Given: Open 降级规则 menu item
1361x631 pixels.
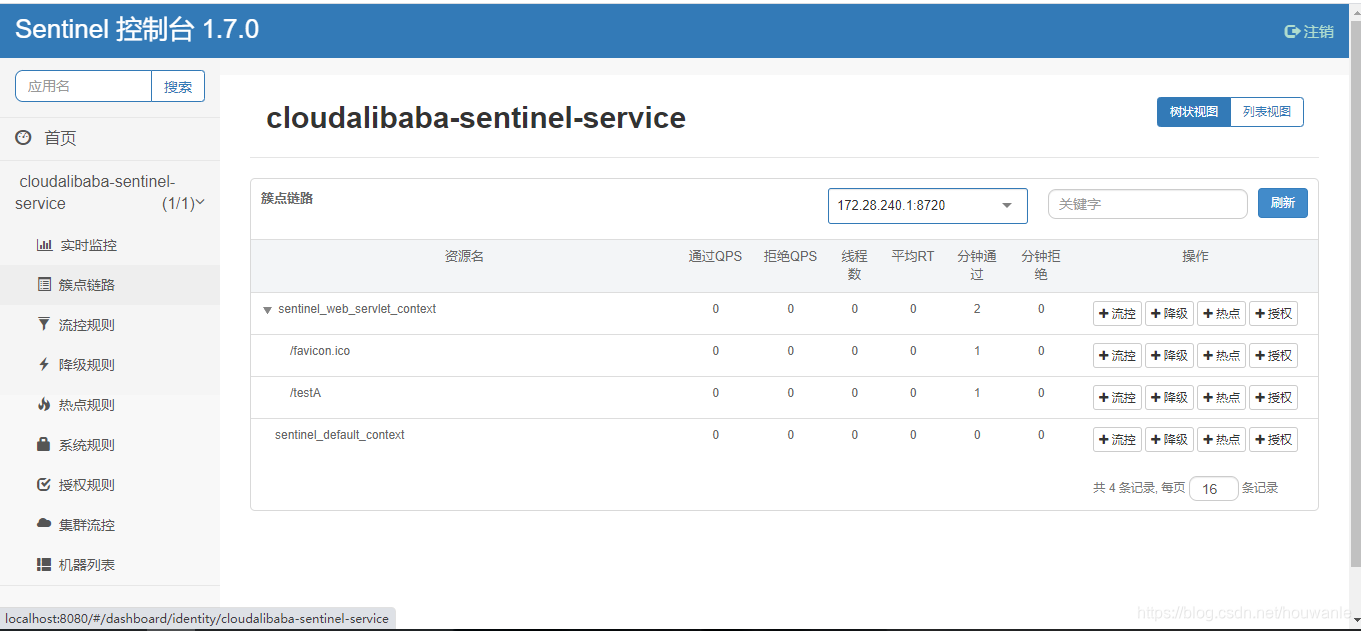Looking at the screenshot, I should (x=110, y=365).
